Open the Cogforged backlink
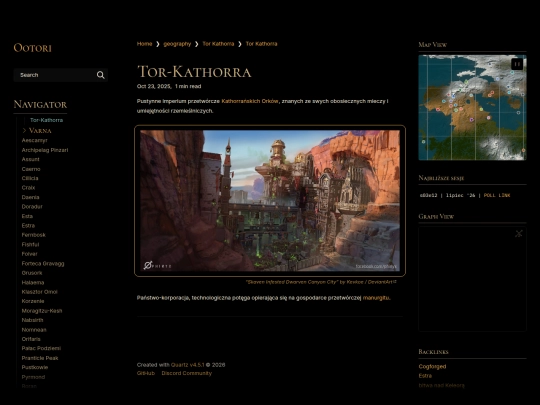 [x=432, y=366]
